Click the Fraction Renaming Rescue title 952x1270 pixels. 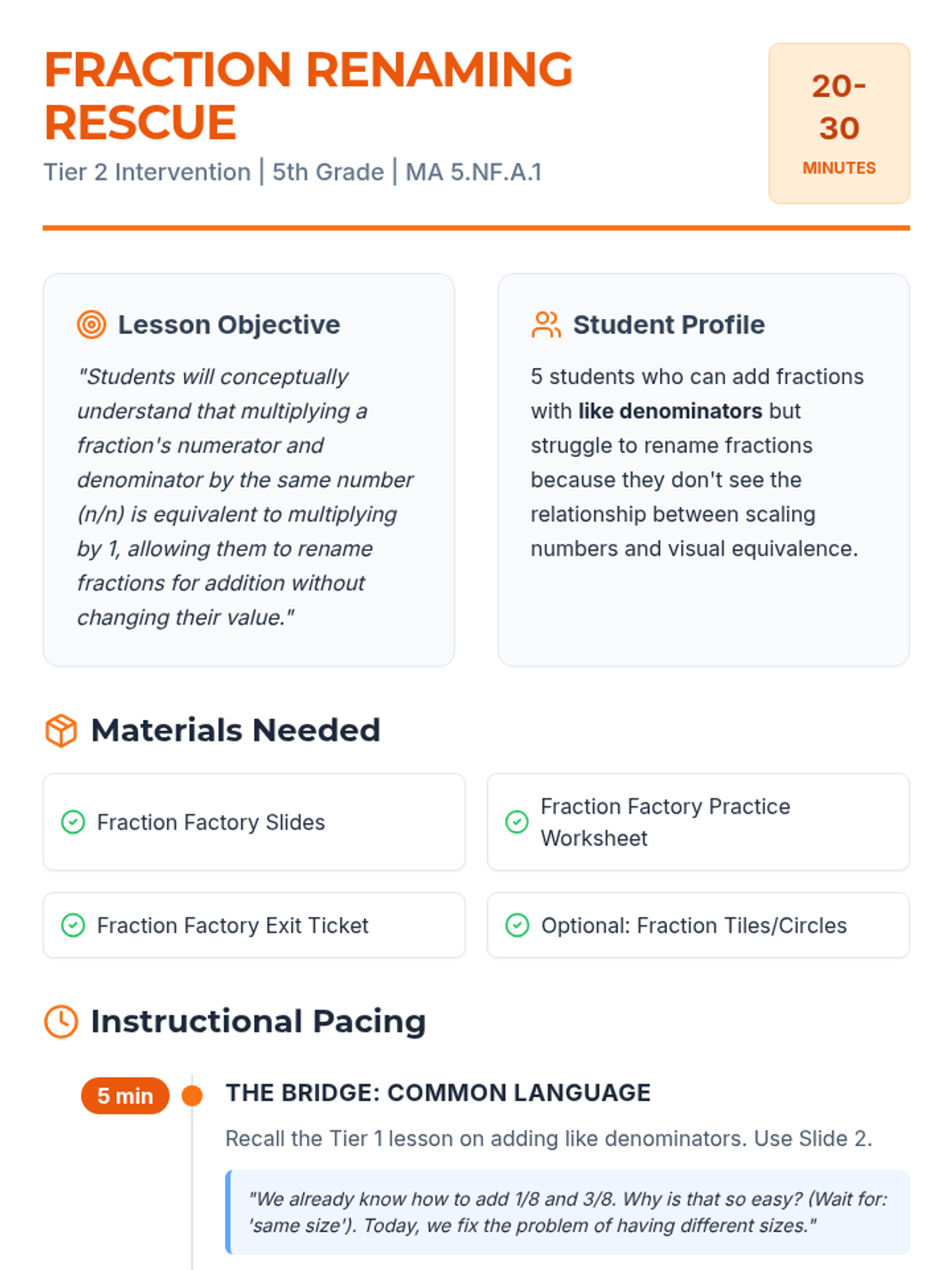point(308,96)
